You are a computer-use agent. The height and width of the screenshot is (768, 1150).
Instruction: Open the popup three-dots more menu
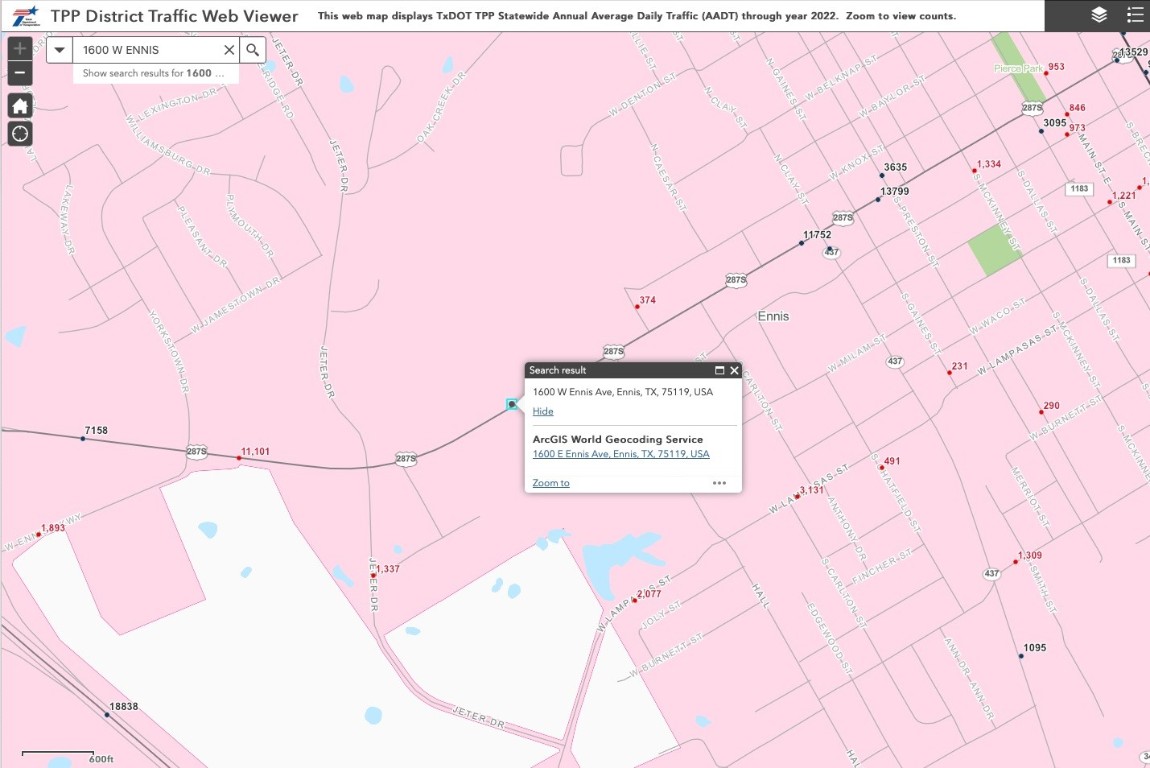(719, 483)
